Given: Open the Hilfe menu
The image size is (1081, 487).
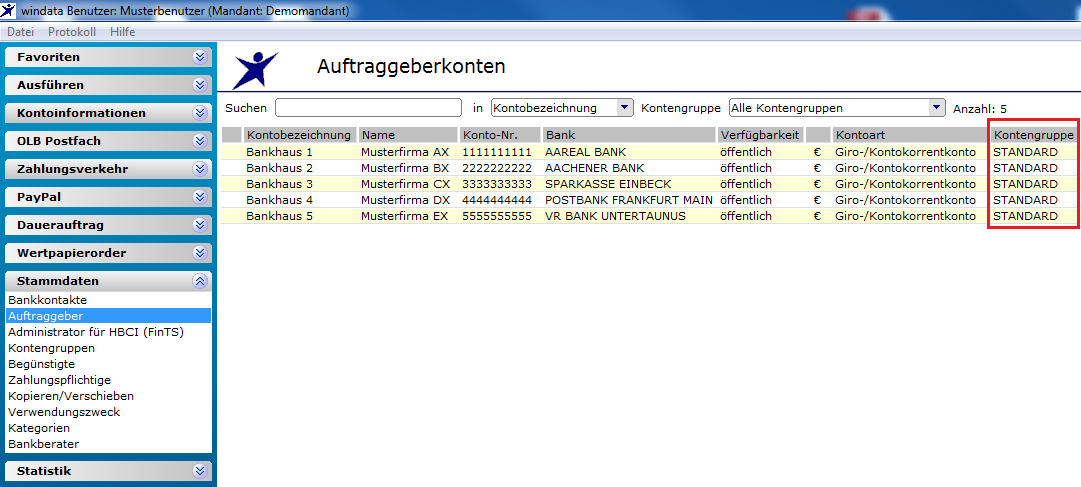Looking at the screenshot, I should tap(123, 32).
